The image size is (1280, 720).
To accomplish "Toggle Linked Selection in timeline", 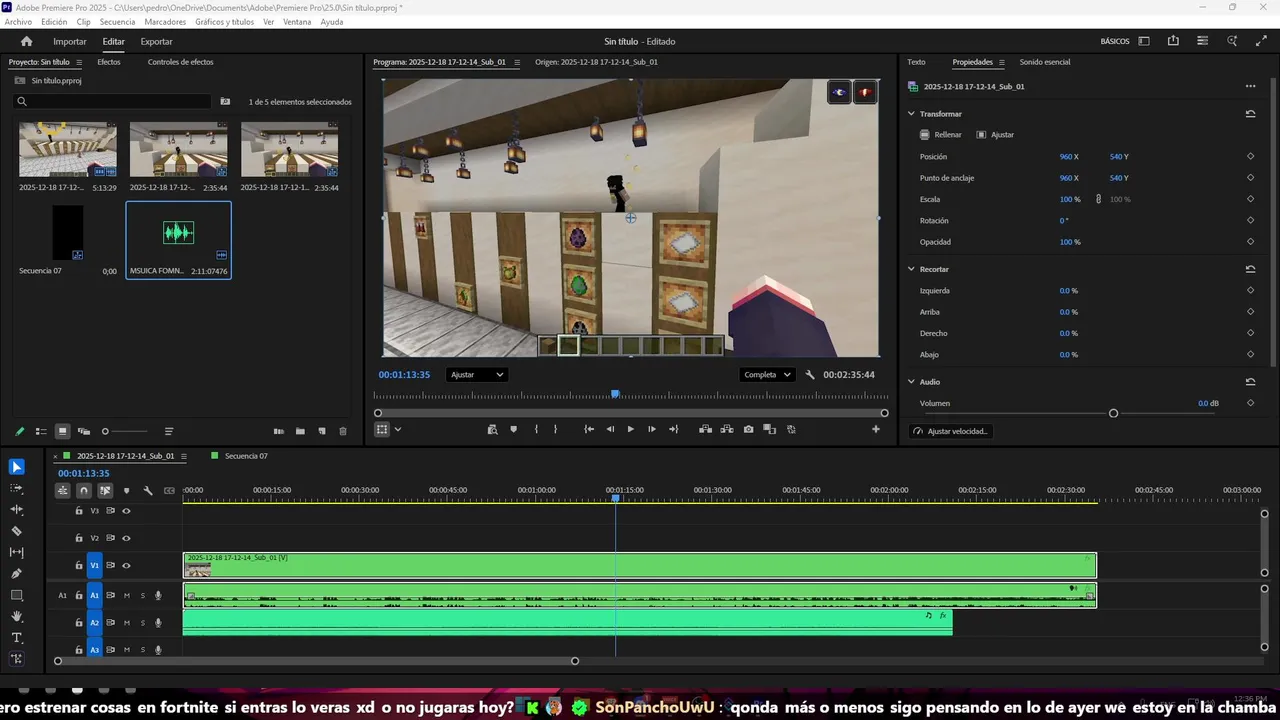I will [x=105, y=491].
